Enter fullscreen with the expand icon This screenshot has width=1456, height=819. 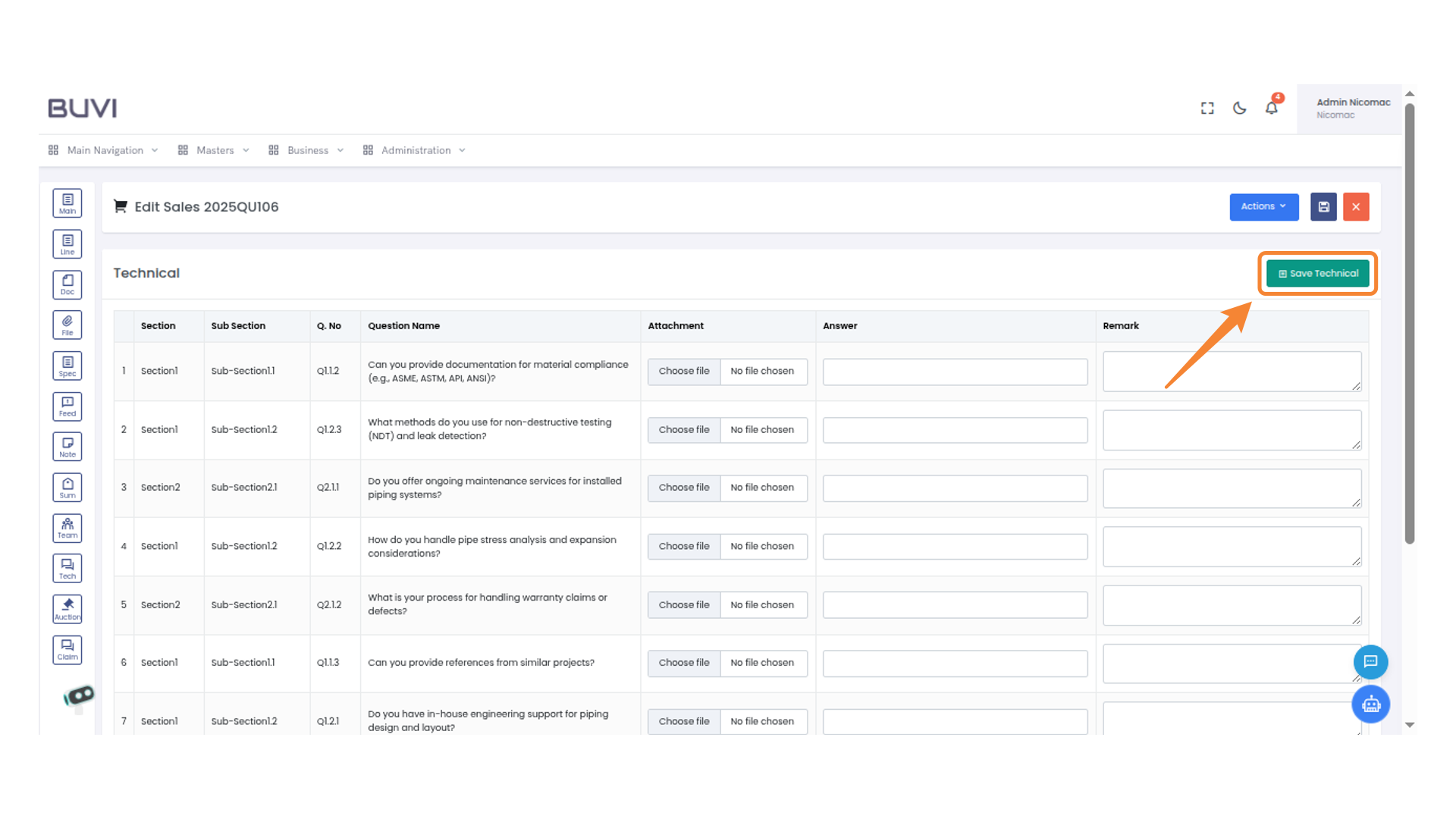point(1207,108)
